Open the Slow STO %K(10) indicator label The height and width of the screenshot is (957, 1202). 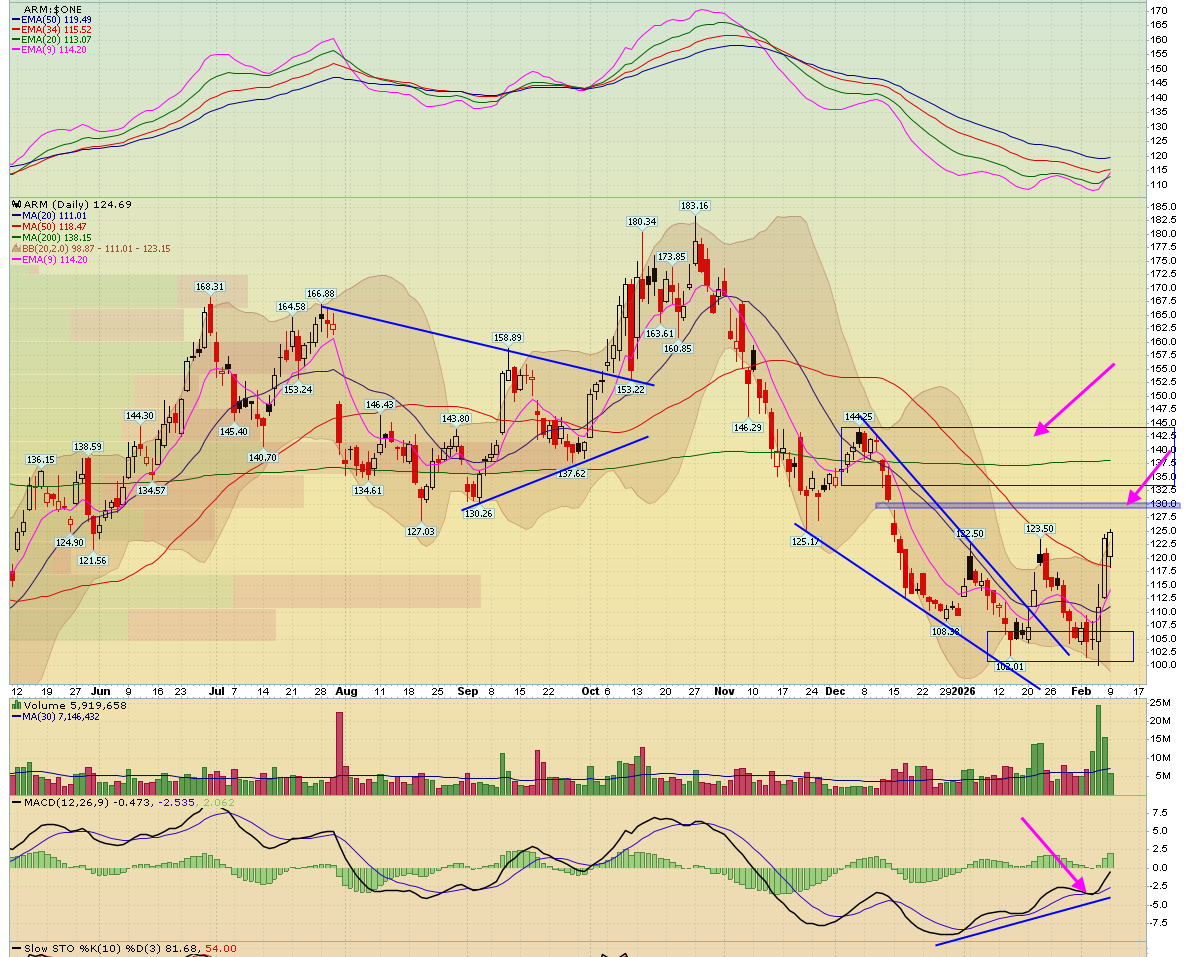click(62, 948)
